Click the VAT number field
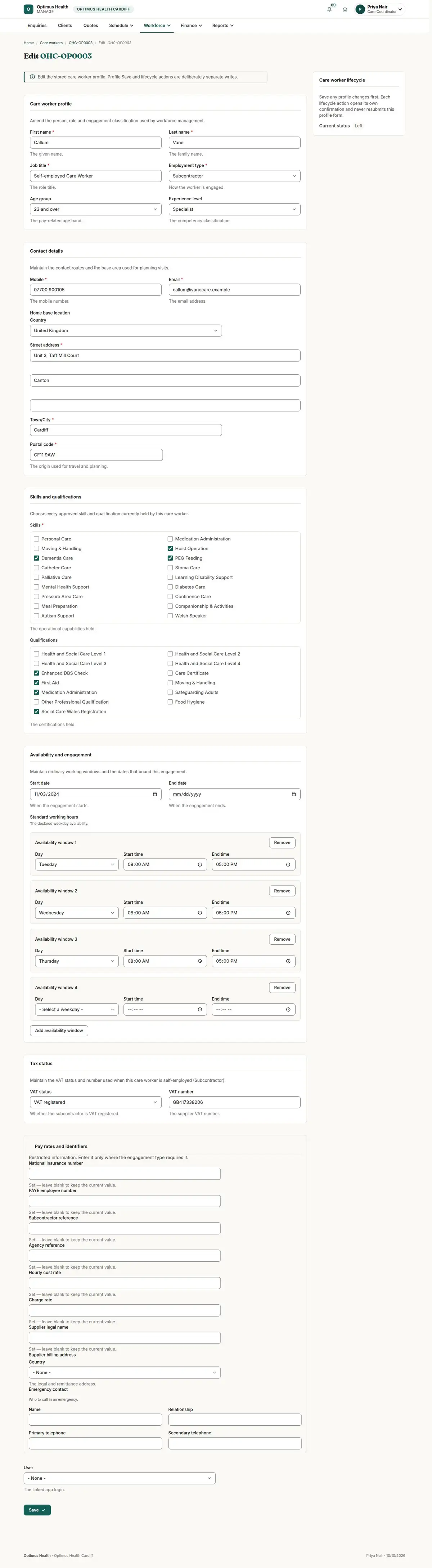The width and height of the screenshot is (432, 1568). point(234,1102)
